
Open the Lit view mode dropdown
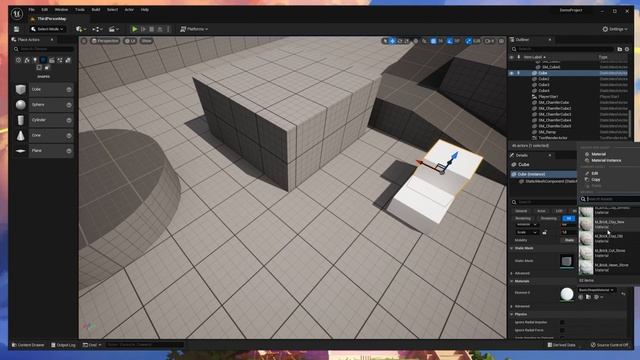[130, 41]
